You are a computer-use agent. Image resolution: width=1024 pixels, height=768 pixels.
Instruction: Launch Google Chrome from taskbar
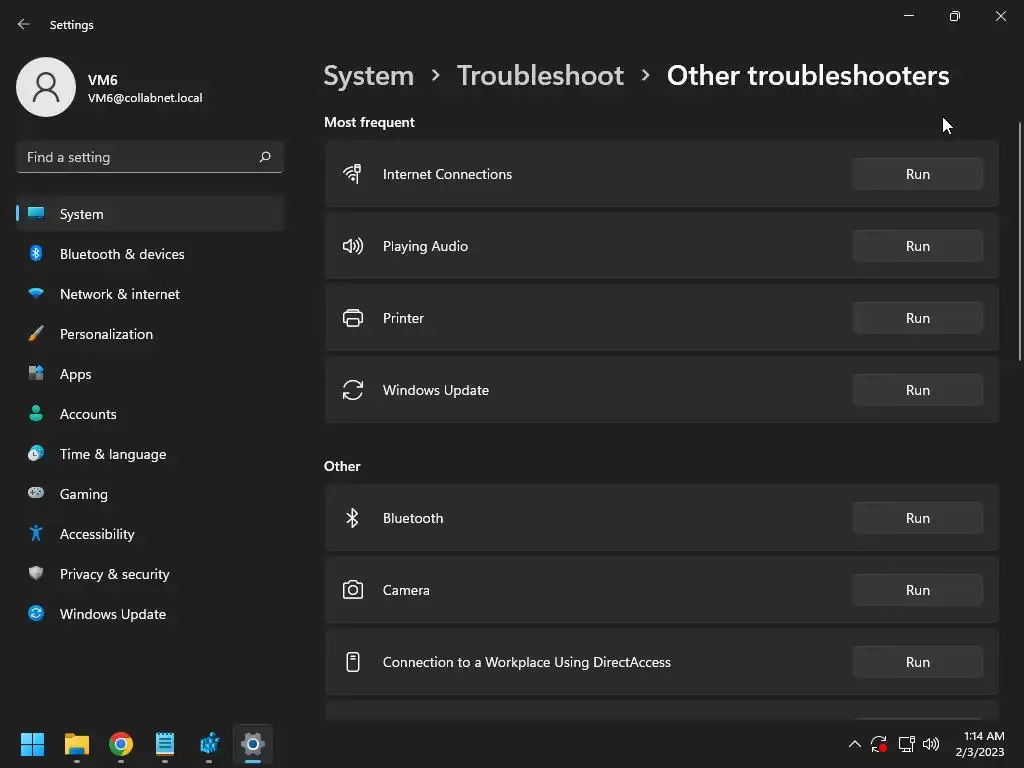[x=121, y=744]
